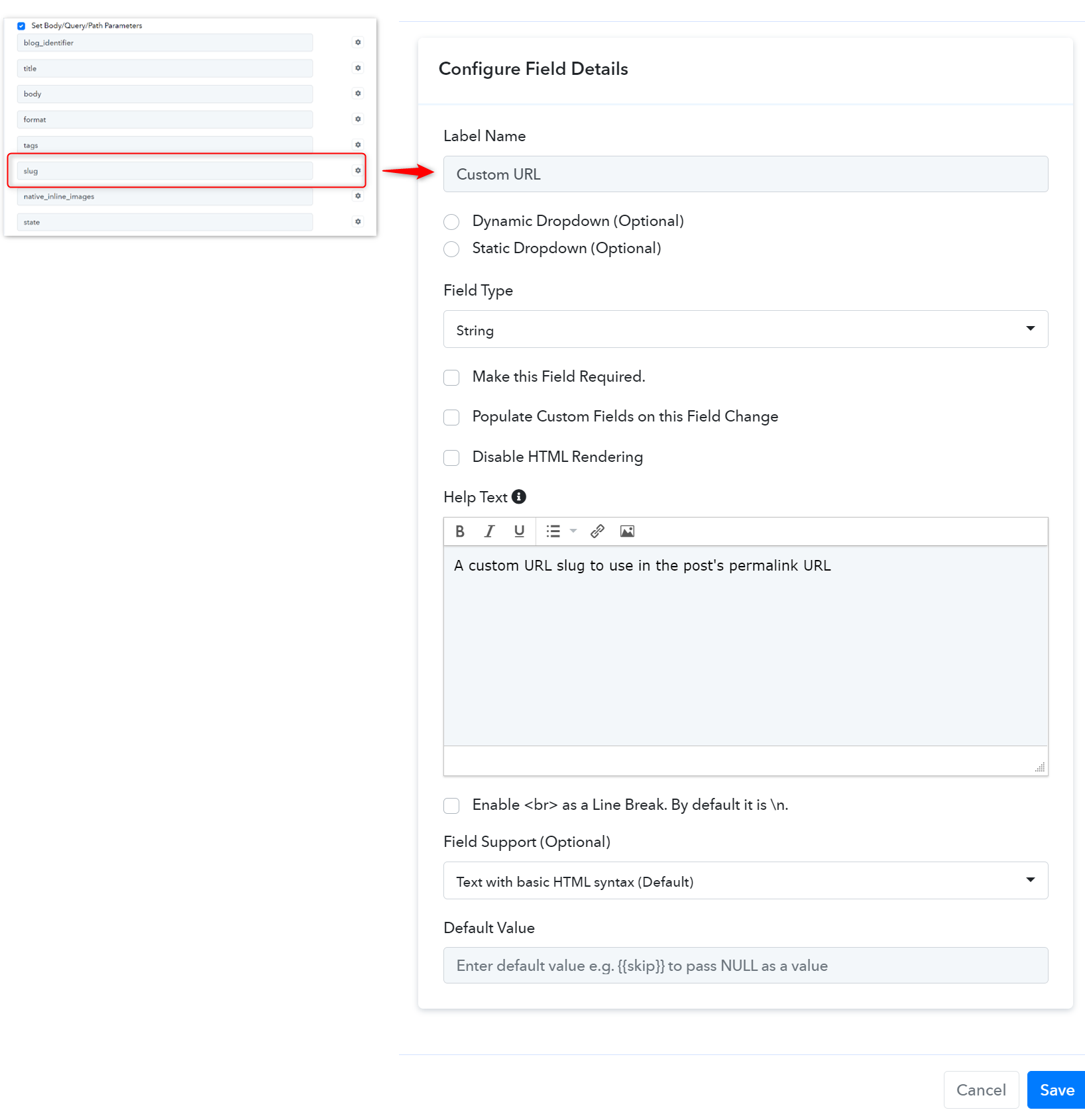The height and width of the screenshot is (1120, 1085).
Task: Open settings gear for native_inline_images field
Action: pos(358,196)
